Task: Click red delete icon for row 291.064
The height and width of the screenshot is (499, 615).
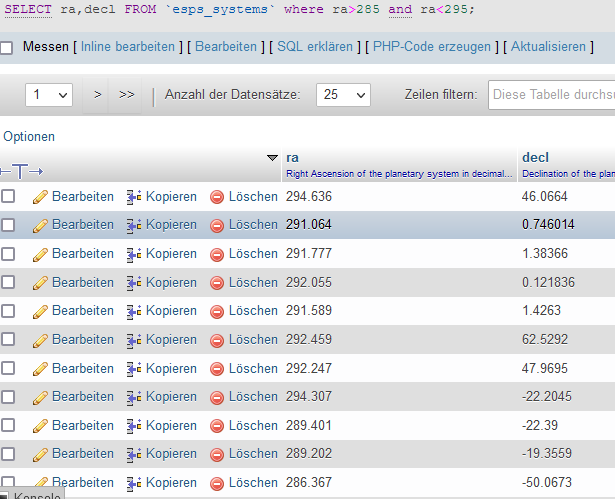Action: pyautogui.click(x=217, y=226)
